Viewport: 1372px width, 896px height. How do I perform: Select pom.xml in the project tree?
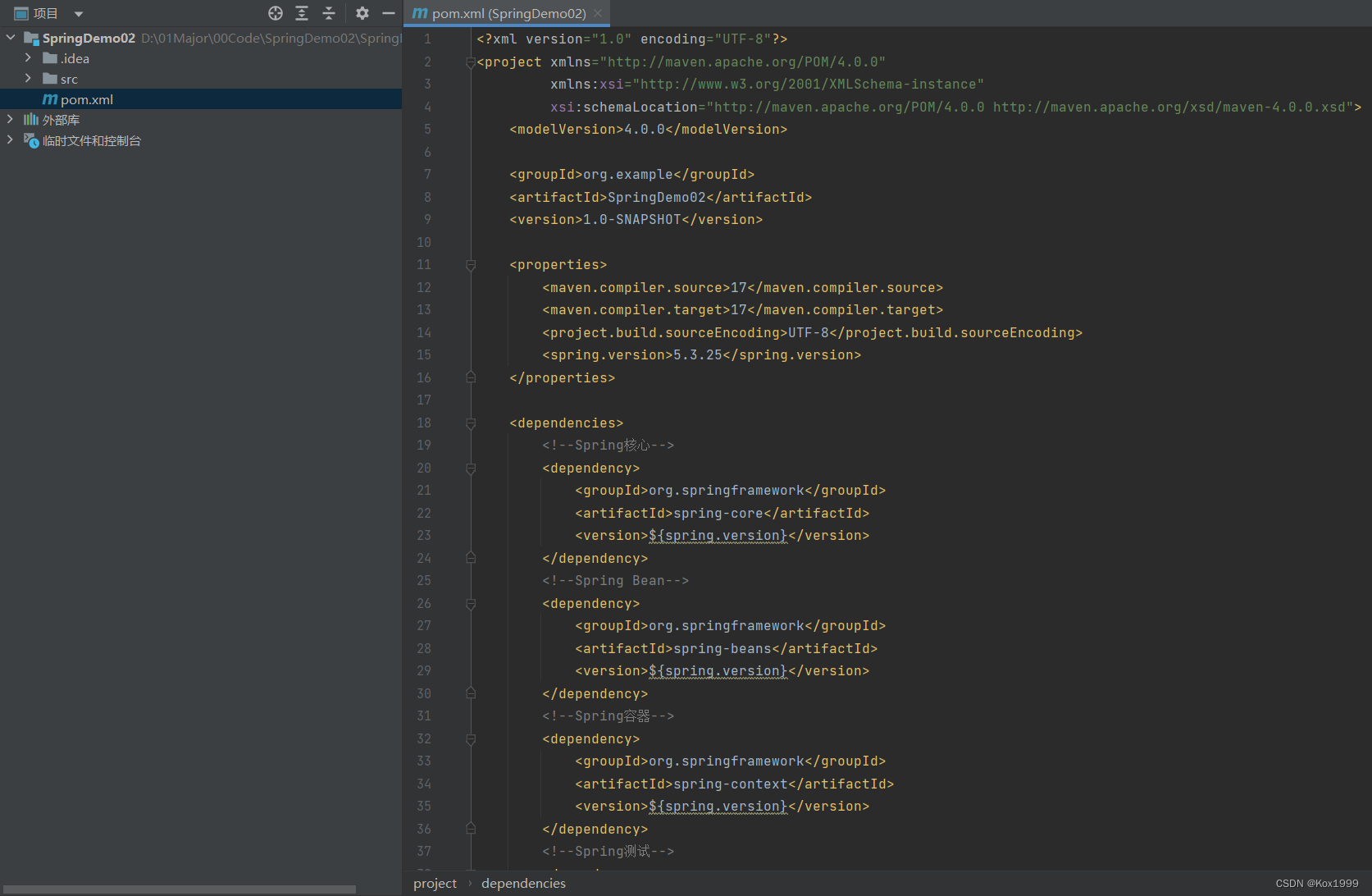(x=201, y=99)
